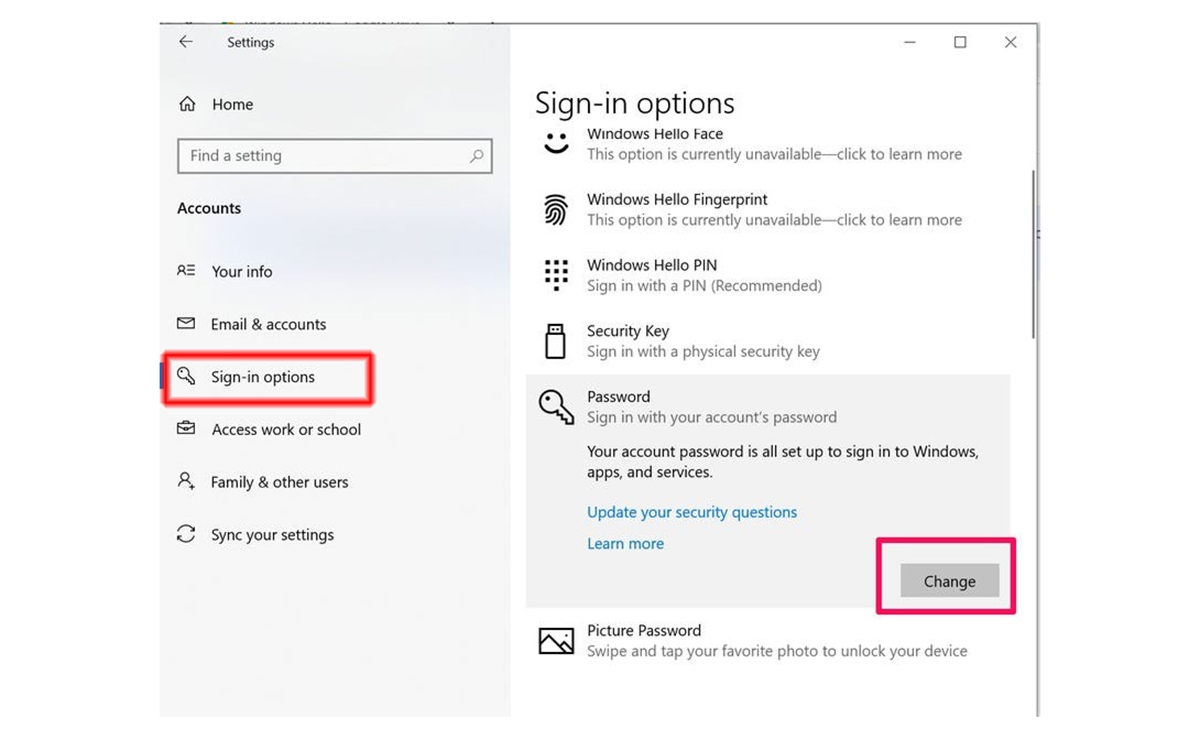The height and width of the screenshot is (739, 1200).
Task: Click the vertical scrollbar thumb
Action: (x=1033, y=254)
